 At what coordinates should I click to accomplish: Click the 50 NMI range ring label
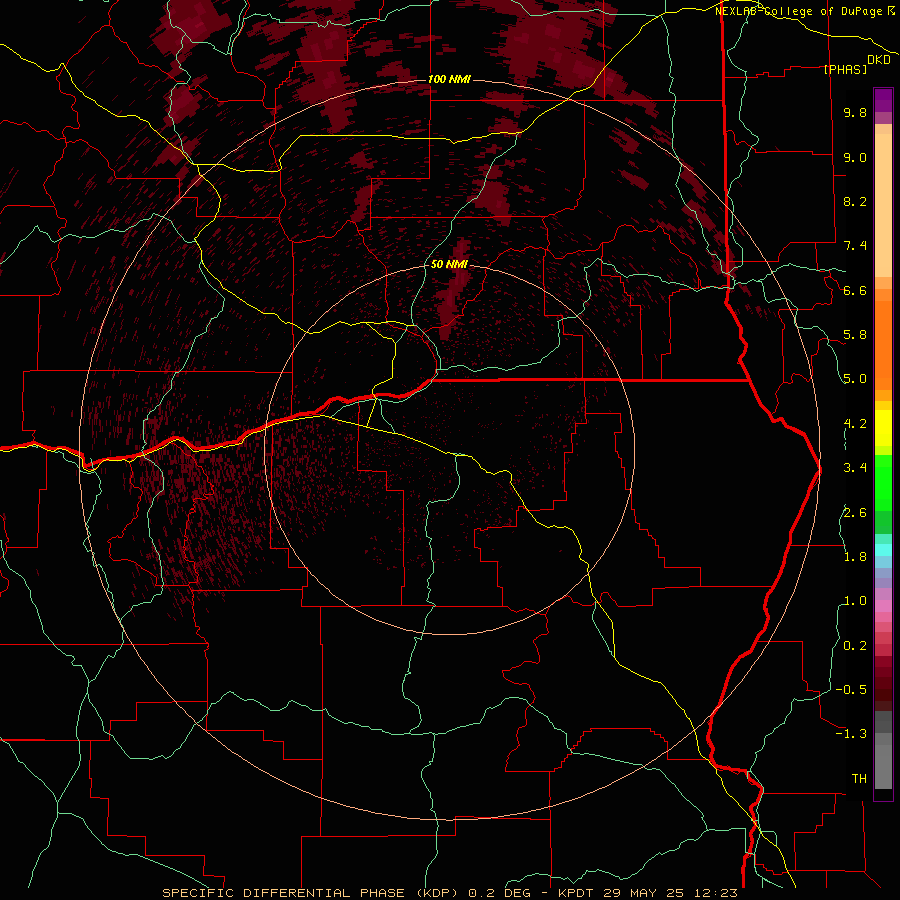click(449, 264)
